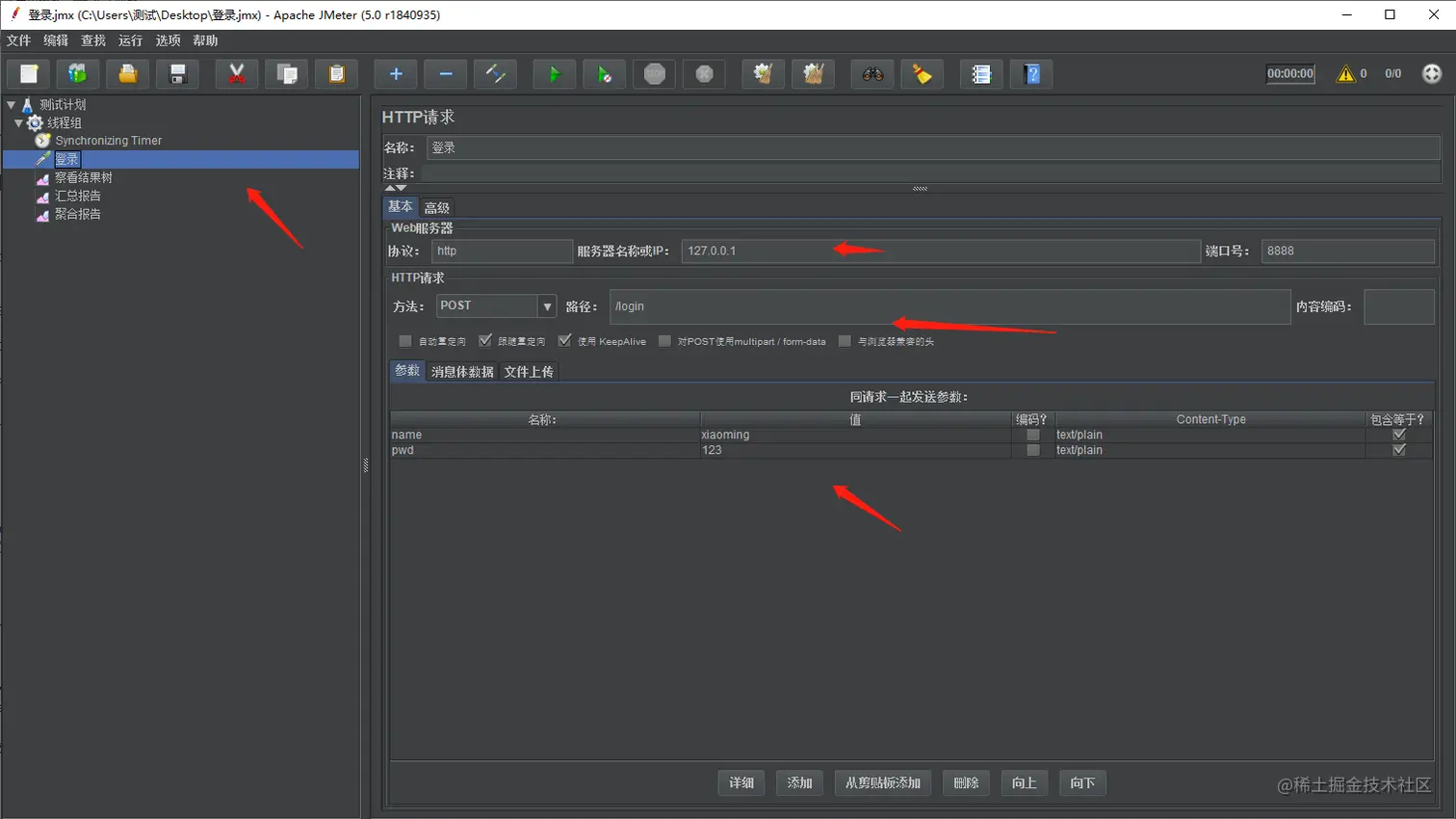The height and width of the screenshot is (819, 1456).
Task: Click the Copy toolbar icon
Action: click(287, 74)
